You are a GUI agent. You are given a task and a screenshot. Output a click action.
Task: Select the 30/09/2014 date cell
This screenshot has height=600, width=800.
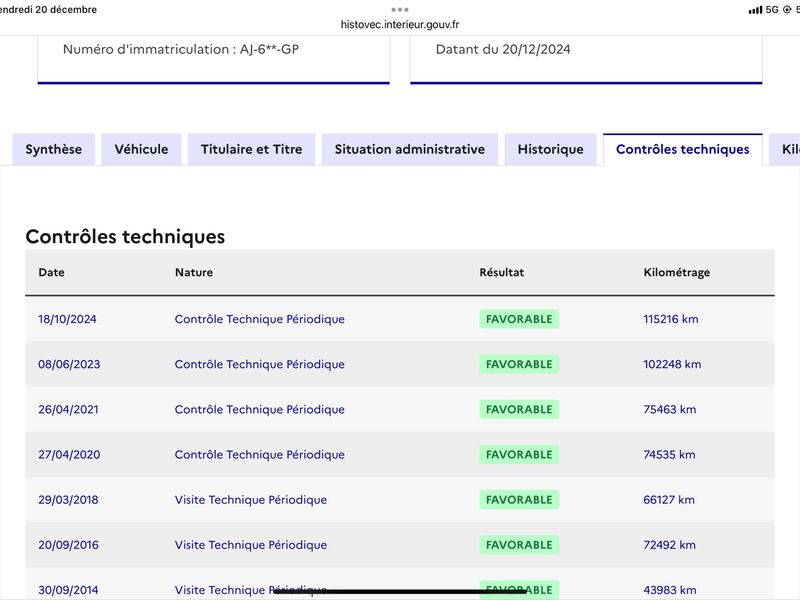(x=68, y=590)
